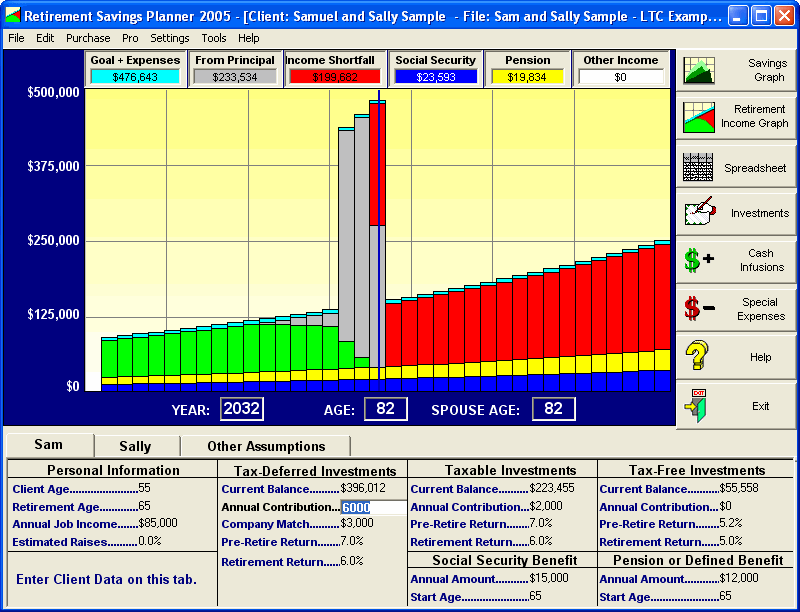Image resolution: width=800 pixels, height=612 pixels.
Task: Select Tax-Deferred Retirement Return 6.0%
Action: (x=352, y=561)
